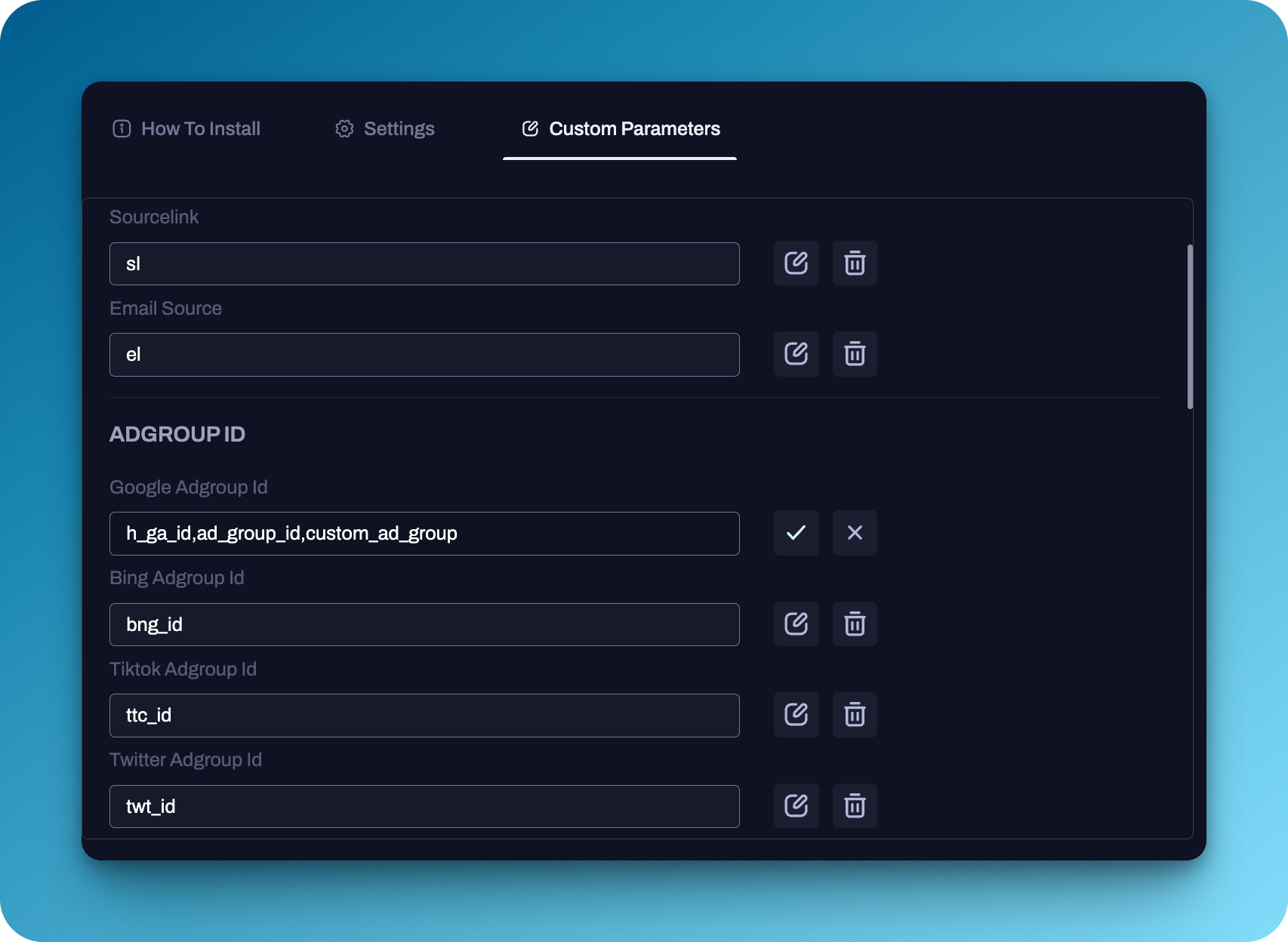
Task: Focus the Google Adgroup Id input field
Action: (x=424, y=534)
